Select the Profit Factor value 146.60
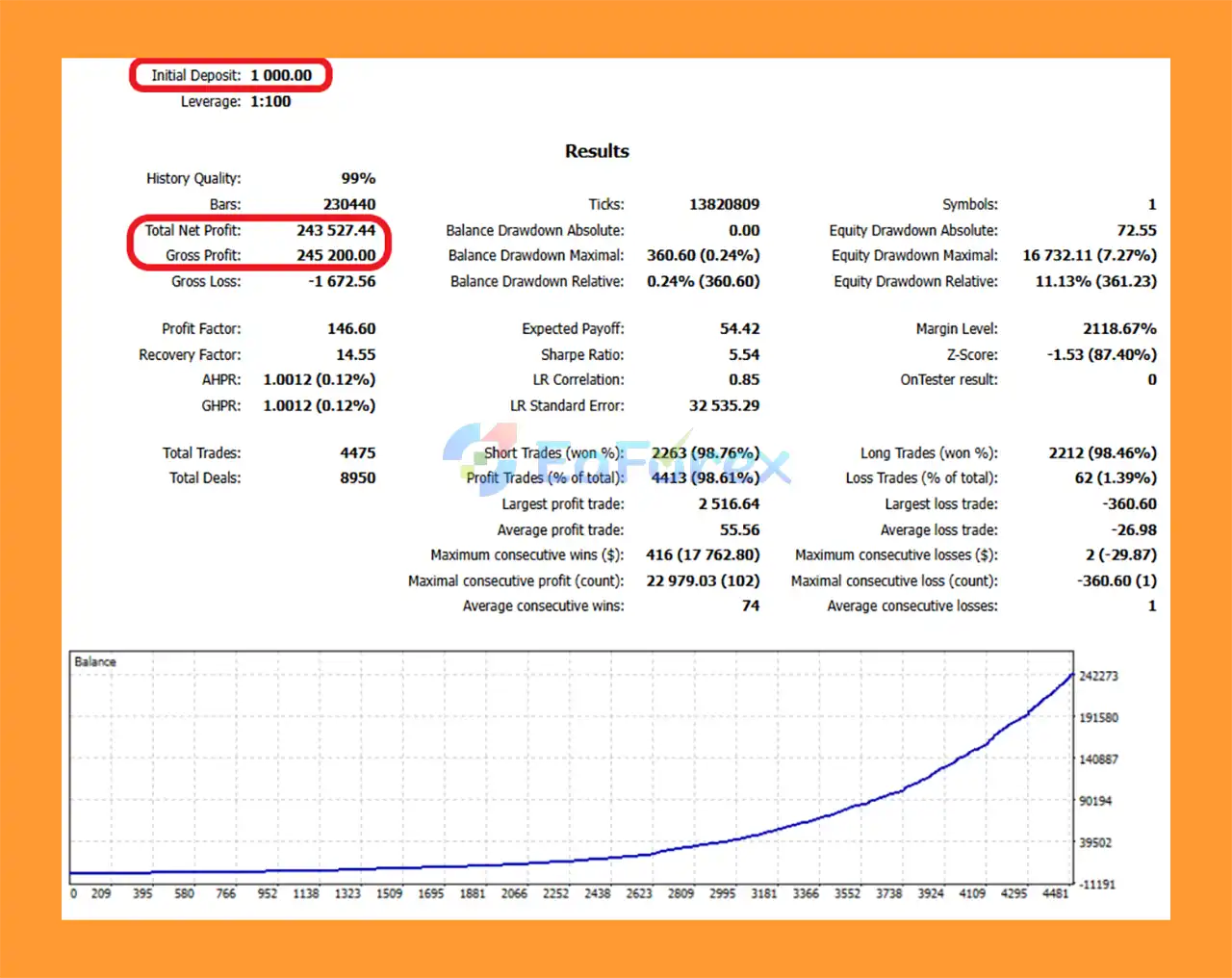This screenshot has width=1232, height=978. coord(350,328)
